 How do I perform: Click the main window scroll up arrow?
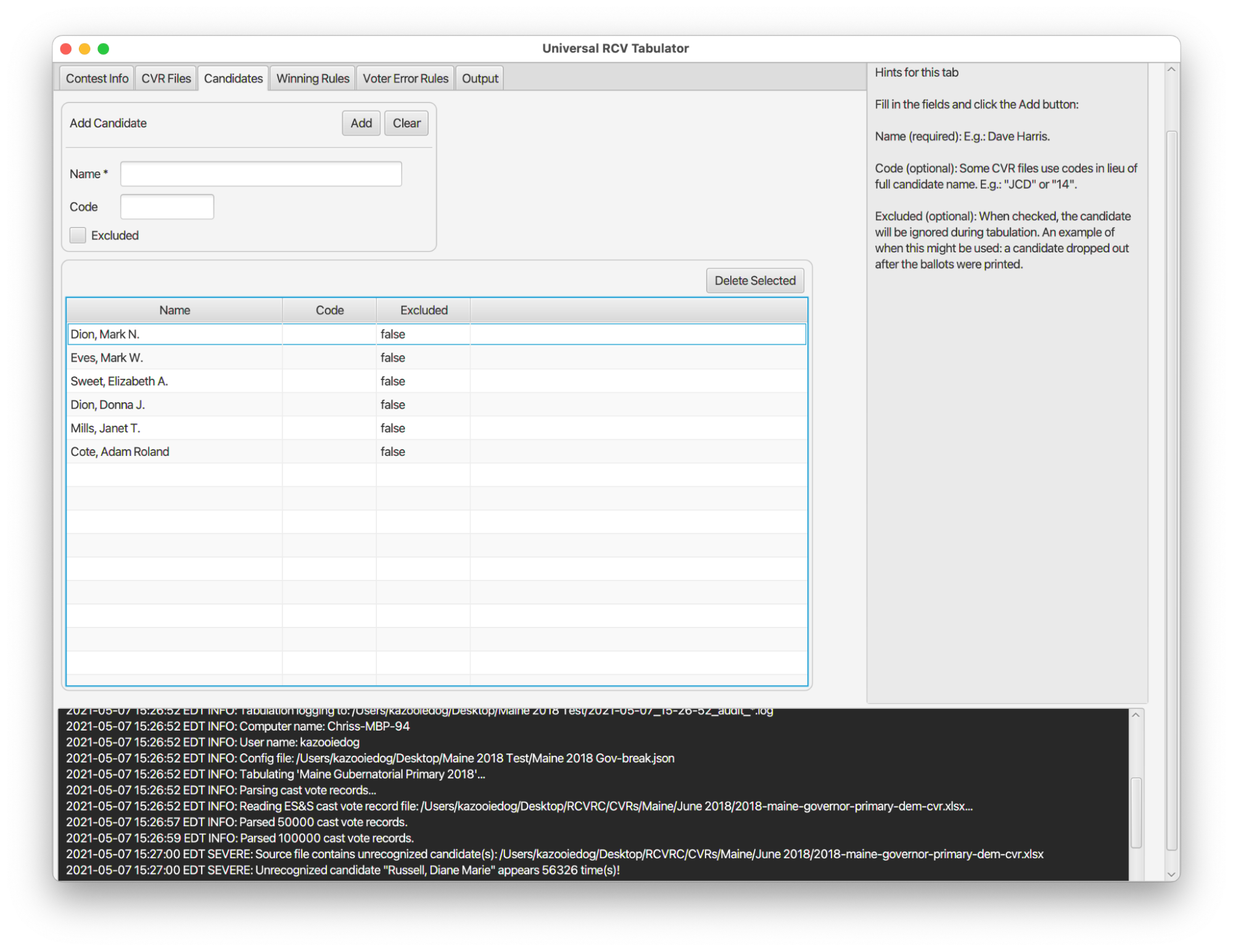point(1171,70)
